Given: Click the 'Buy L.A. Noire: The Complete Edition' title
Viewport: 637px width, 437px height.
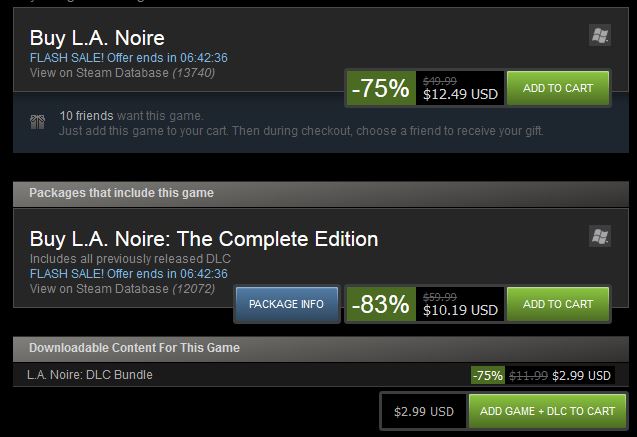Looking at the screenshot, I should (x=204, y=239).
